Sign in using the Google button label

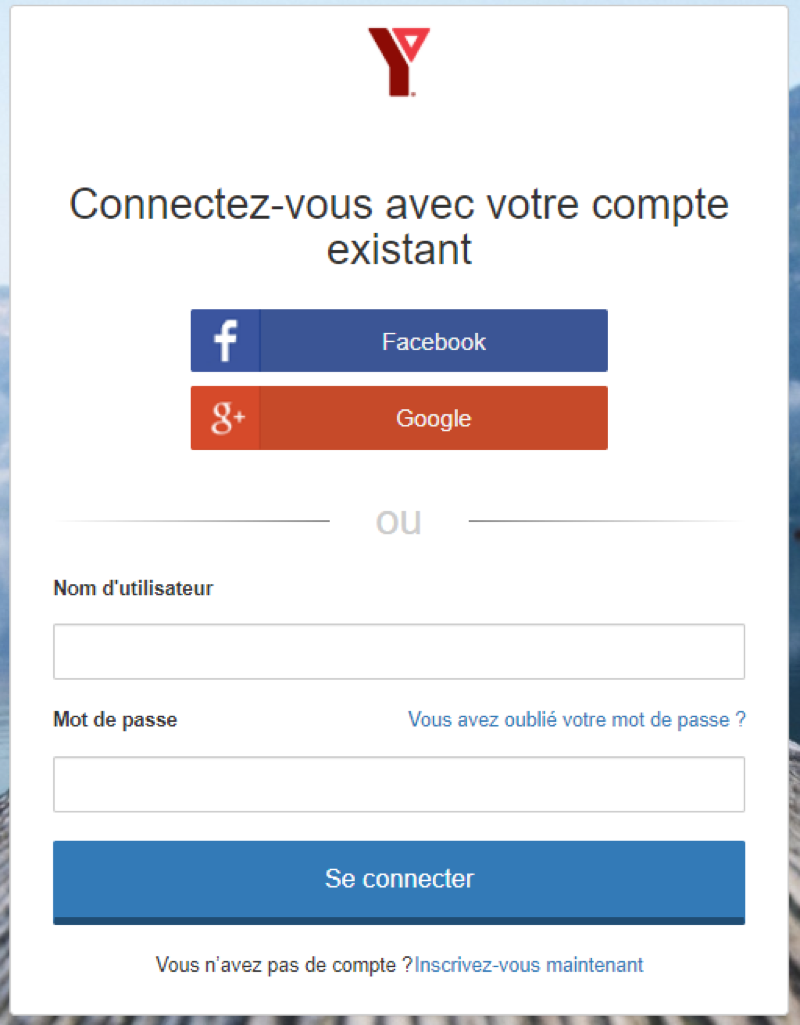(x=433, y=418)
